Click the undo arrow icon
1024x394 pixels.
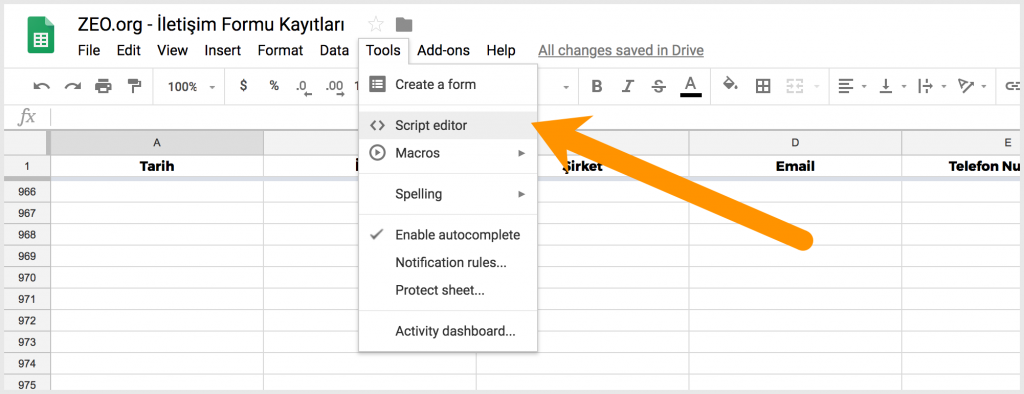[x=42, y=86]
